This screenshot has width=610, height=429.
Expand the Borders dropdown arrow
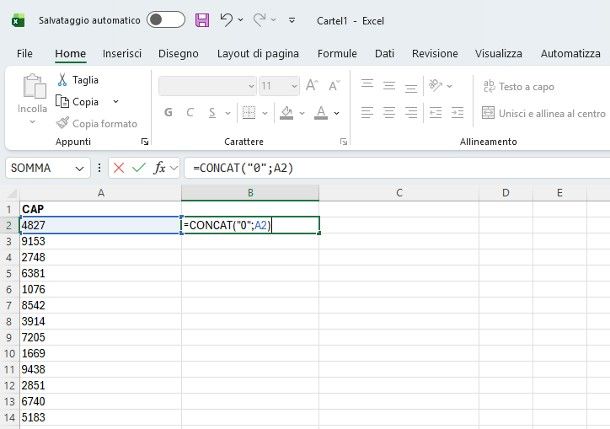[x=265, y=113]
